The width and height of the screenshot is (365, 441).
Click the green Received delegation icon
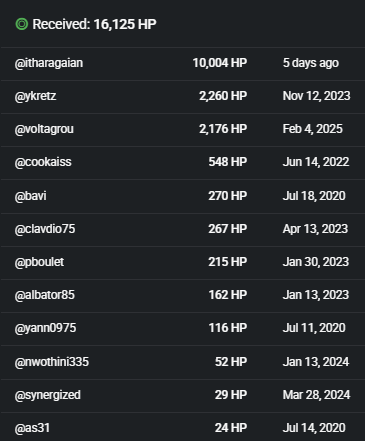(22, 24)
